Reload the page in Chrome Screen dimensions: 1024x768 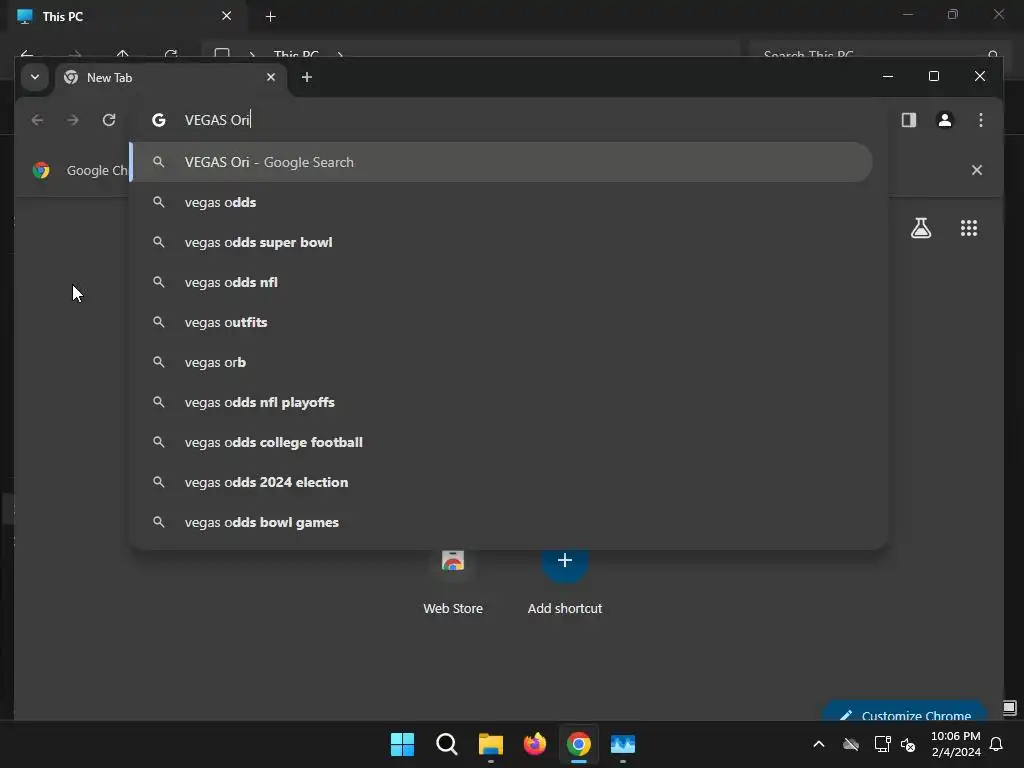point(109,120)
